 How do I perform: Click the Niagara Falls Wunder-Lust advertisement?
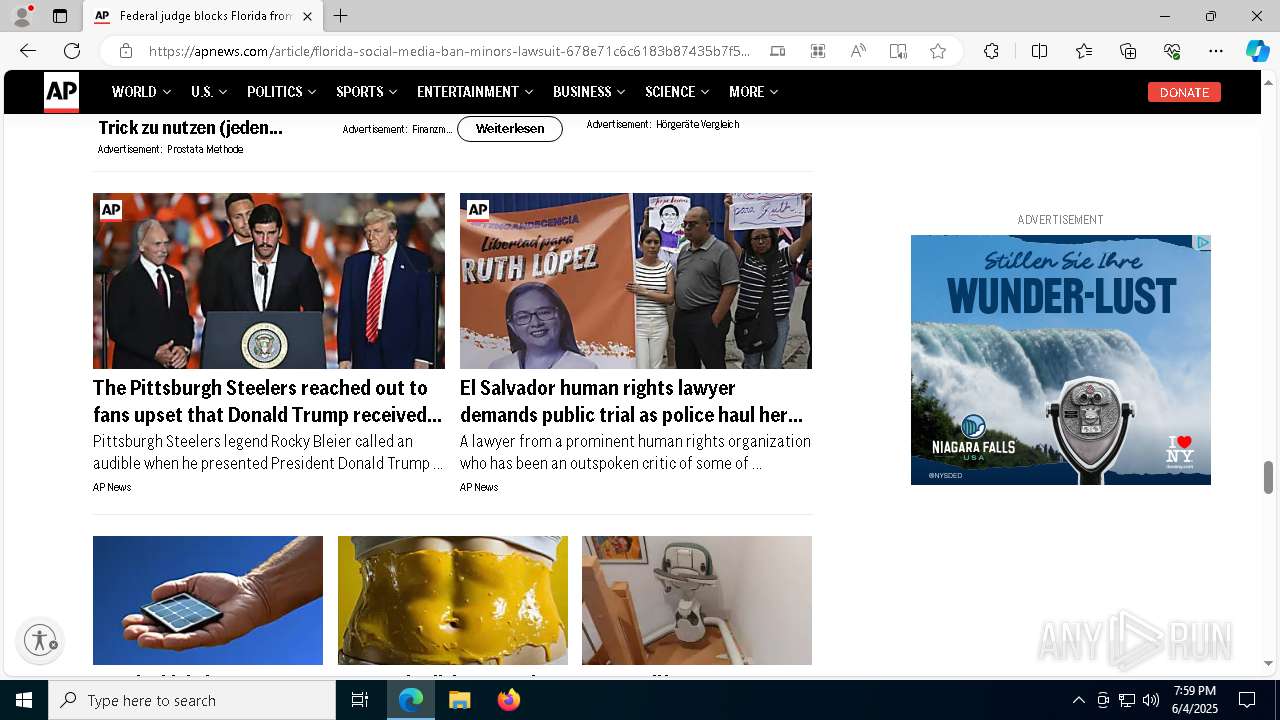tap(1061, 360)
